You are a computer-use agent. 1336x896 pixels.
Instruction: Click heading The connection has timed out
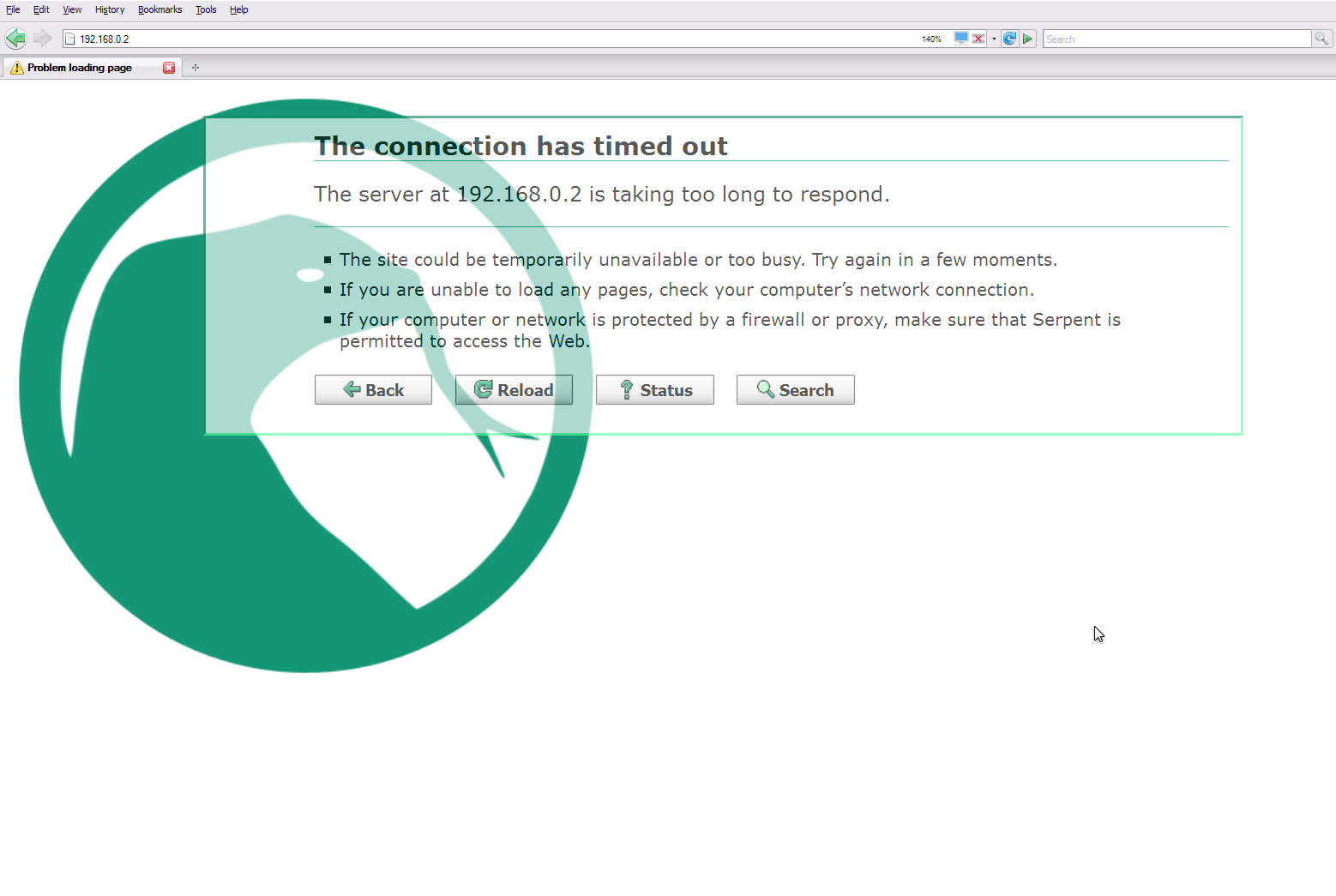pos(521,146)
